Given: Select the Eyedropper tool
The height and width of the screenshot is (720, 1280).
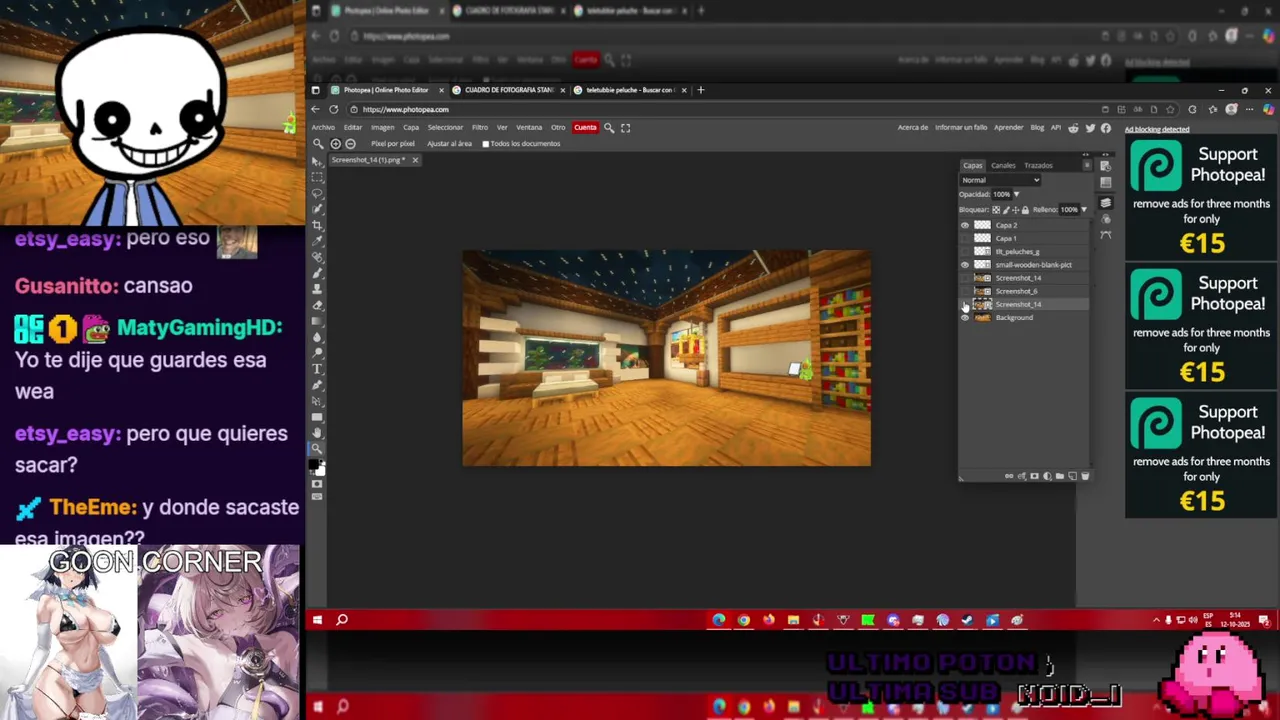Looking at the screenshot, I should (x=317, y=241).
